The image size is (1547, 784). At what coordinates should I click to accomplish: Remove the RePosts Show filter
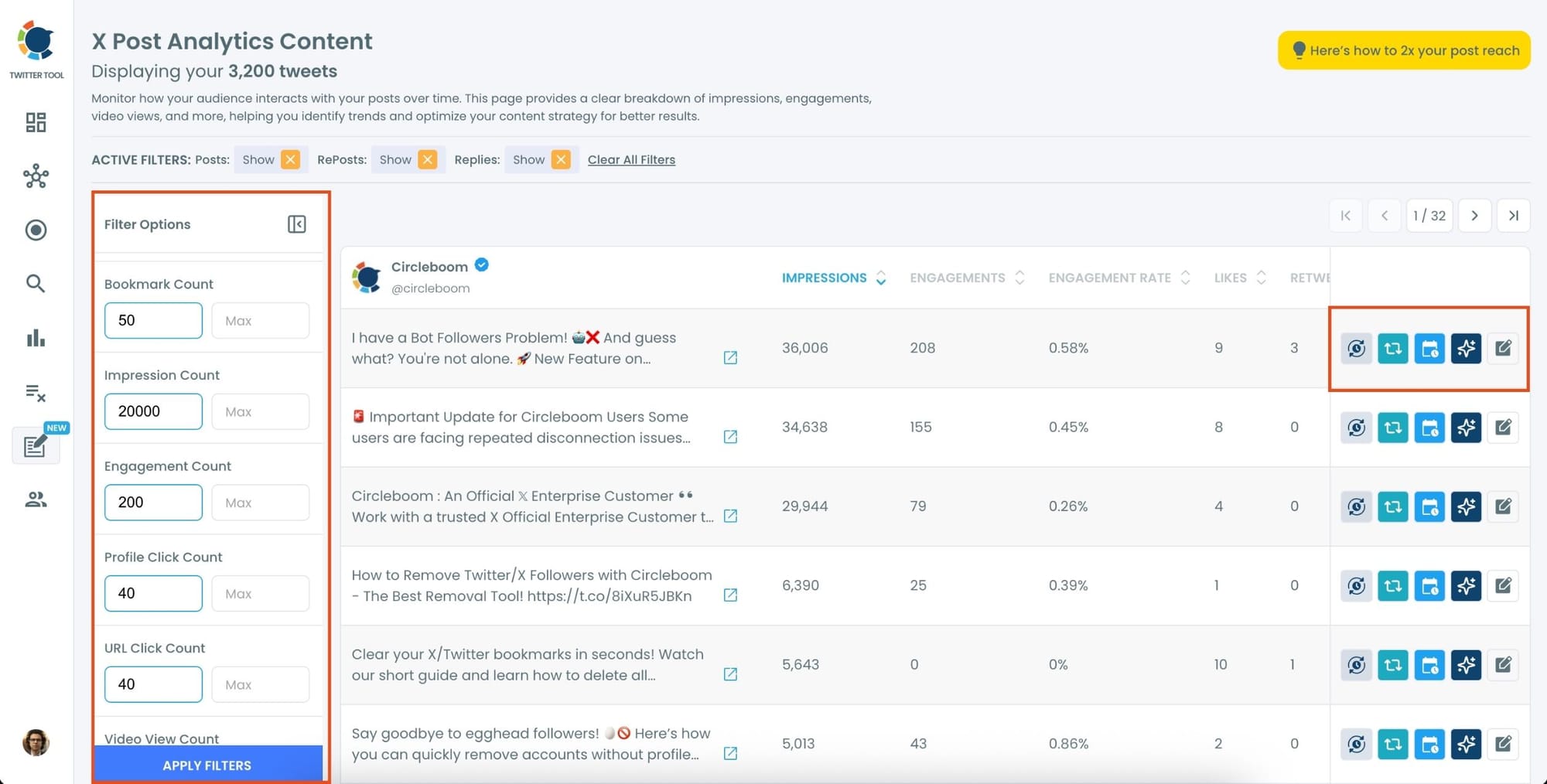pos(428,159)
